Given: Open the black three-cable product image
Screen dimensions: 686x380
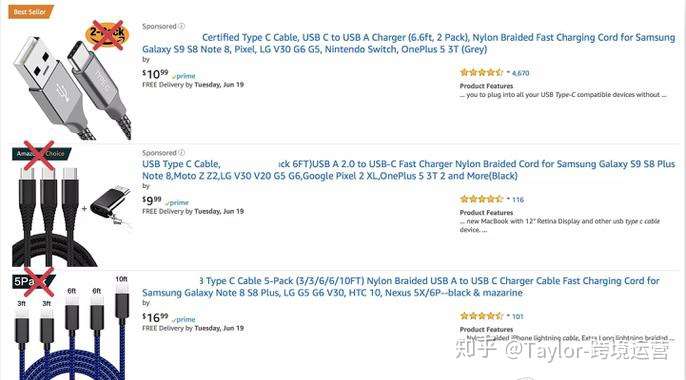Looking at the screenshot, I should tap(72, 208).
